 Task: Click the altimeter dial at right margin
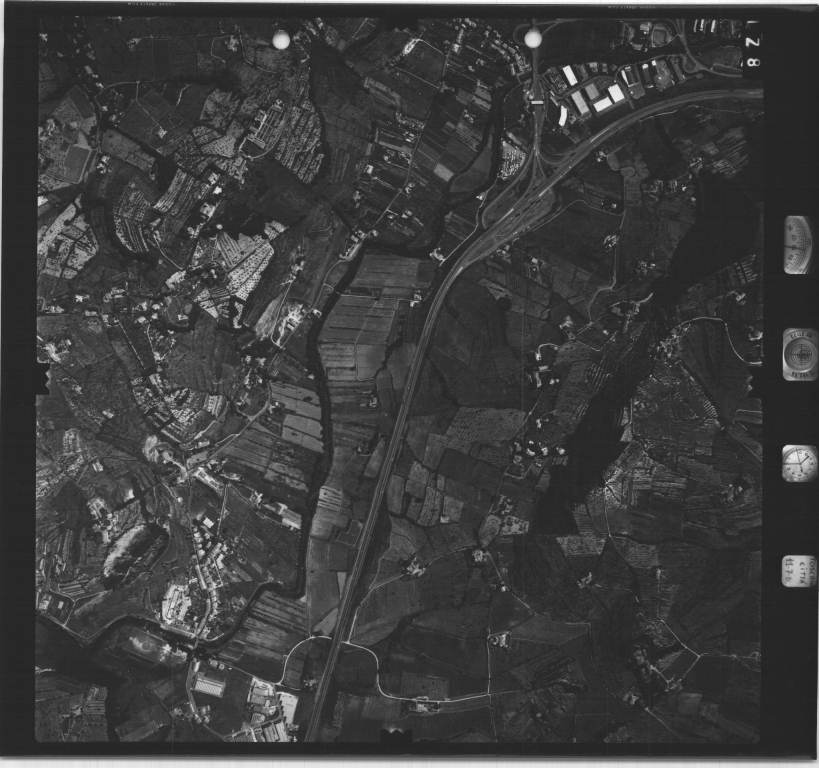click(x=798, y=244)
